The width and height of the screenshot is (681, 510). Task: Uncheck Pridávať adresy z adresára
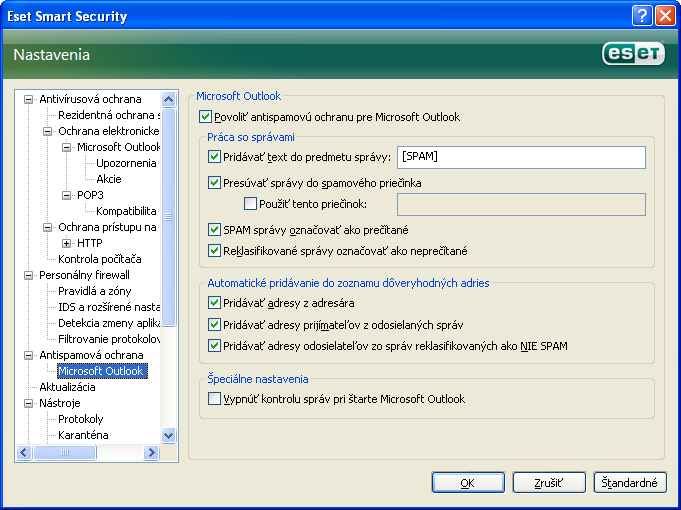coord(214,302)
